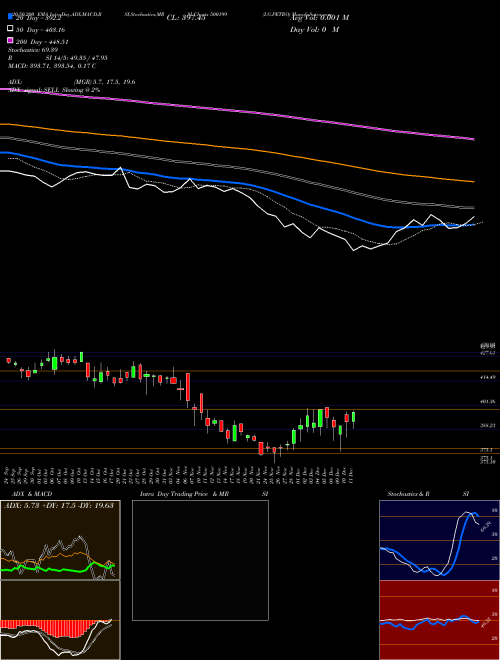Click the first red candlestick dated 24 Sep
The image size is (500, 660).
click(x=8, y=360)
